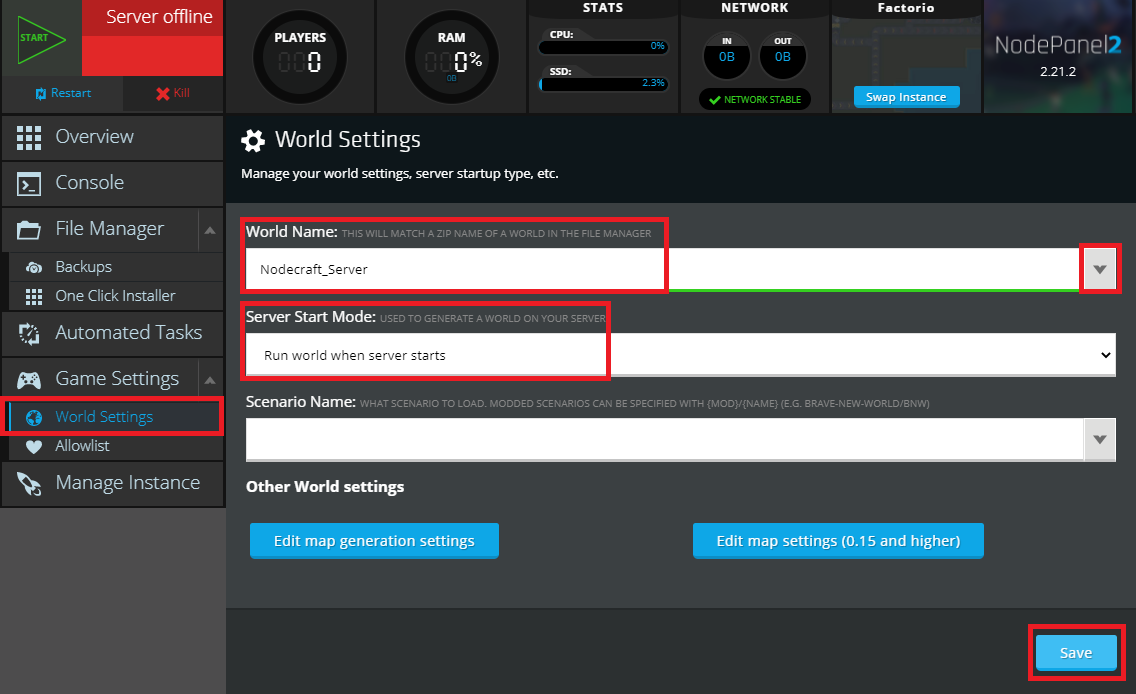The image size is (1136, 694).
Task: Click the SSD usage bar
Action: point(604,83)
